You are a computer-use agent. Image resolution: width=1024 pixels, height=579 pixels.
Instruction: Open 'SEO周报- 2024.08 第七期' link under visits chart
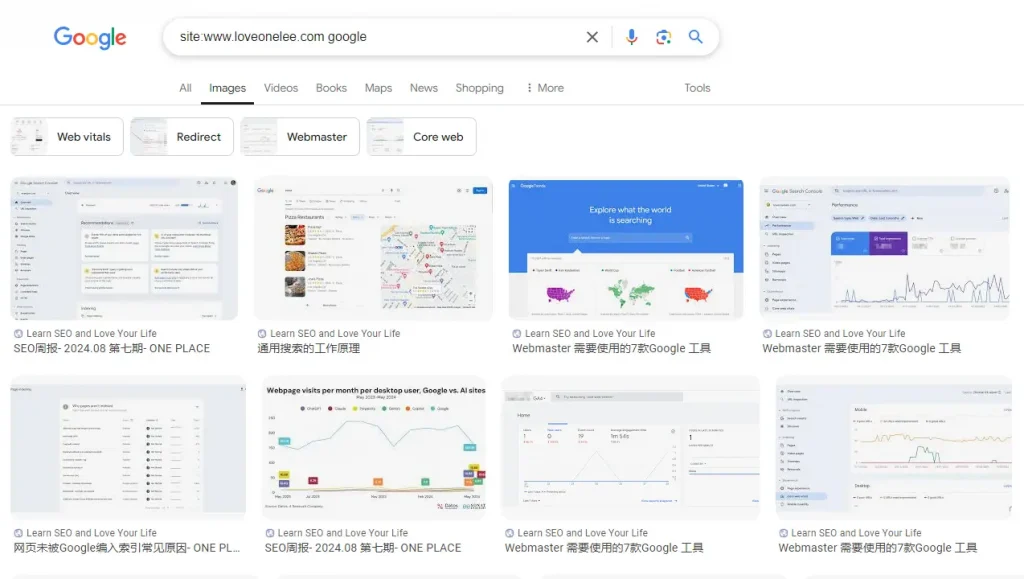[362, 548]
